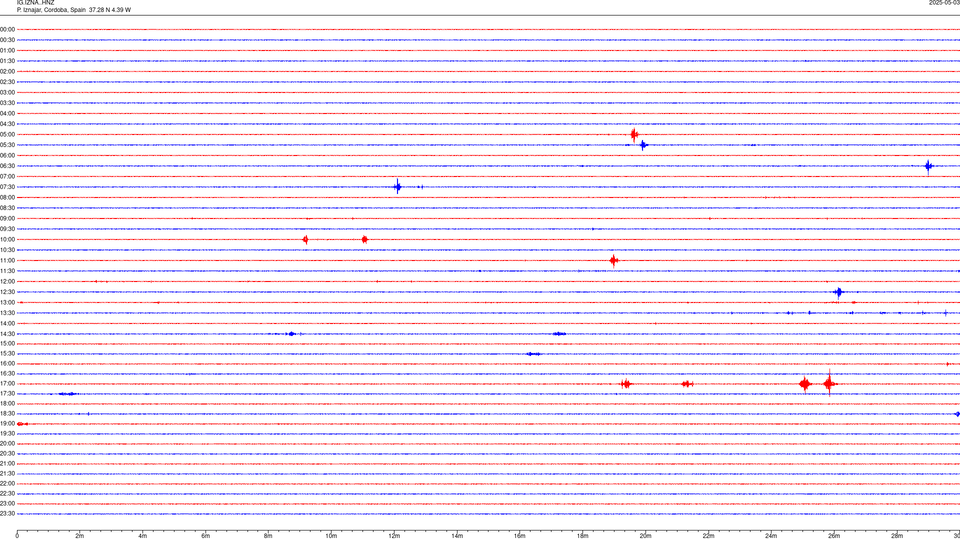The image size is (960, 540).
Task: Click the 04:30 trace time label
Action: tap(7, 124)
